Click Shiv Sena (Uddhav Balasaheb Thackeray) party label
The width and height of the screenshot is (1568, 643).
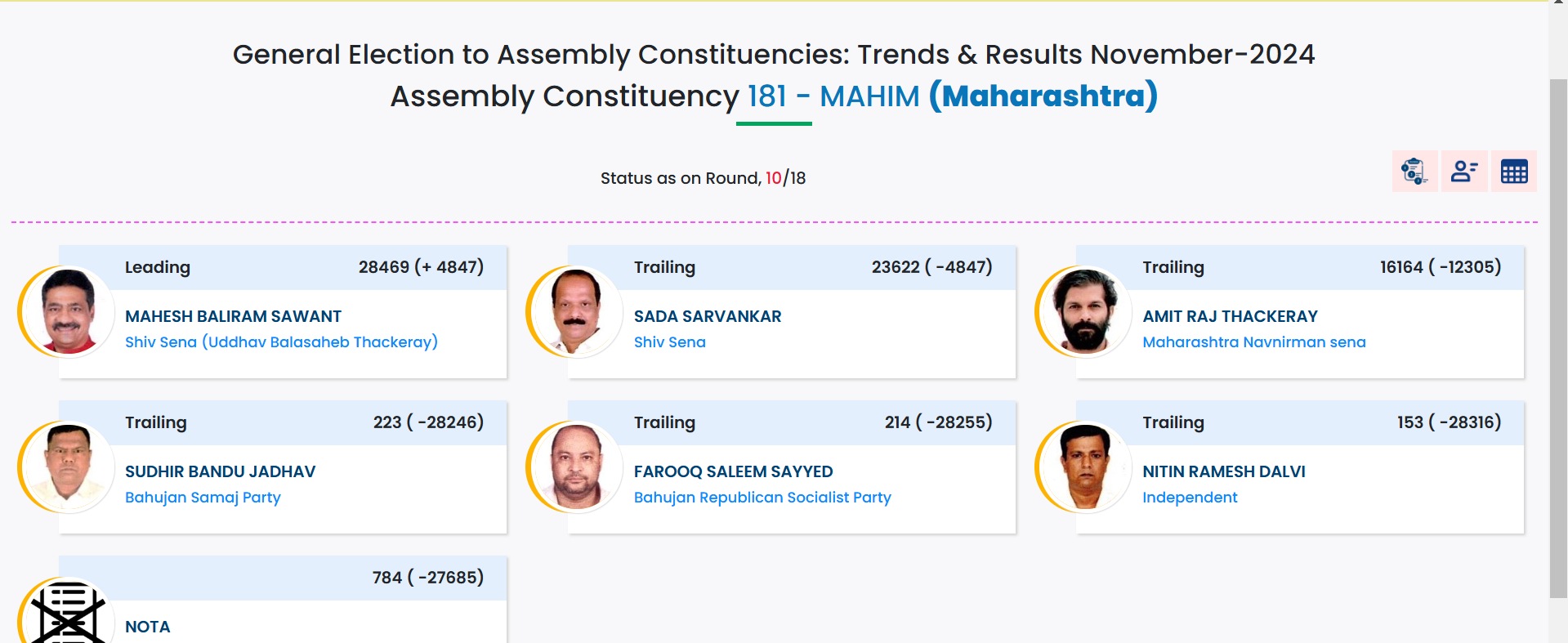point(281,342)
